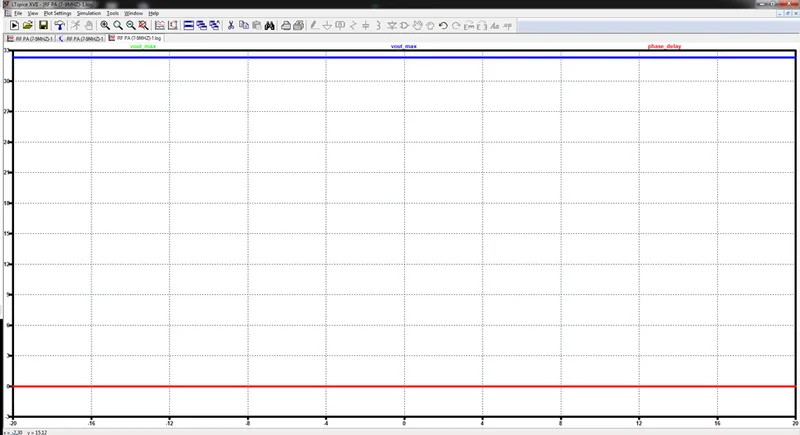Image resolution: width=800 pixels, height=435 pixels.
Task: Select the Diode component tool
Action: tap(392, 25)
